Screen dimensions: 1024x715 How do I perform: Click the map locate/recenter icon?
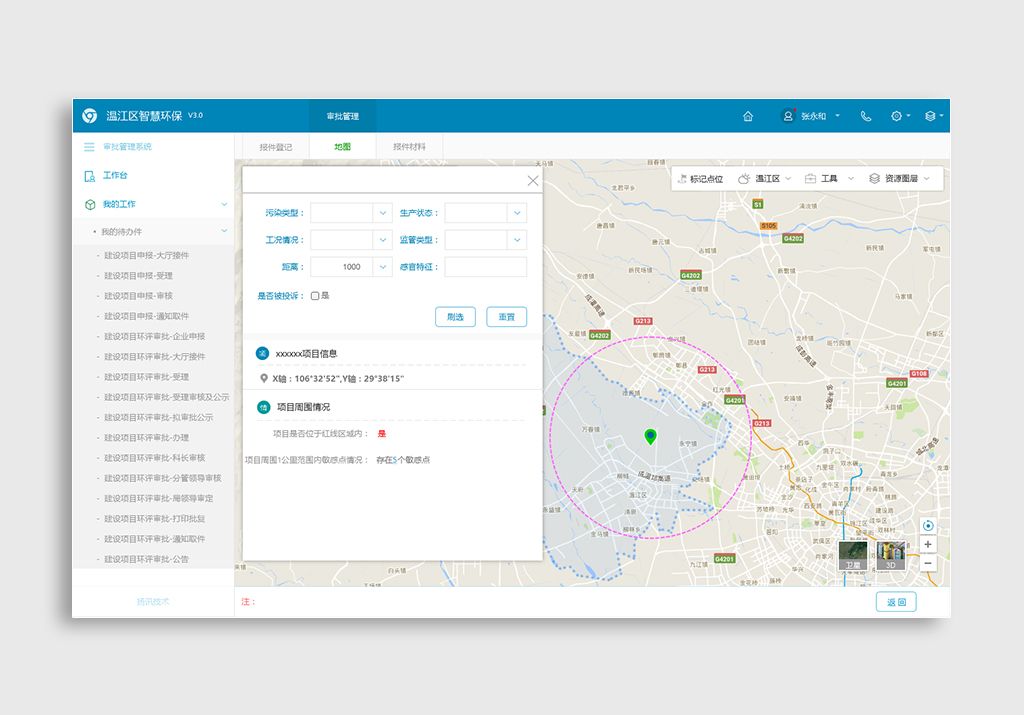[928, 526]
